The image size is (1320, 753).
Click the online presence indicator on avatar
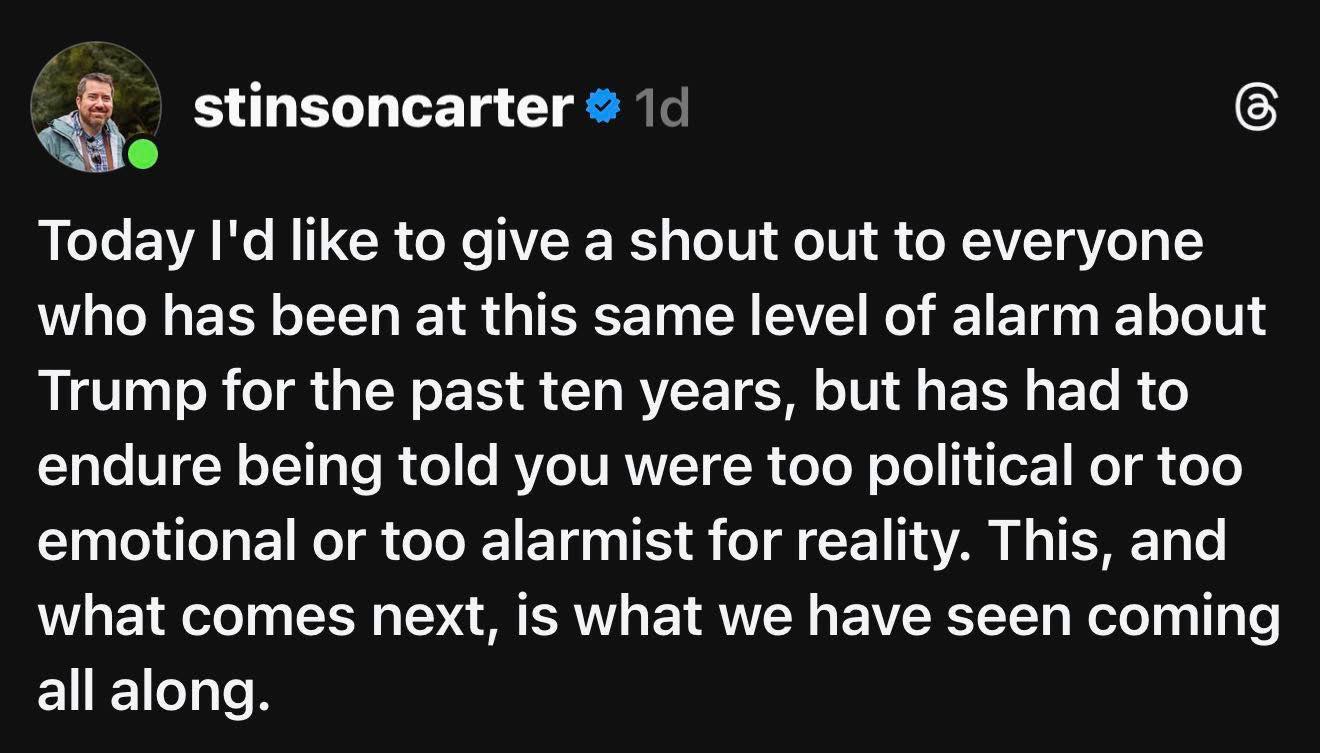[x=143, y=155]
